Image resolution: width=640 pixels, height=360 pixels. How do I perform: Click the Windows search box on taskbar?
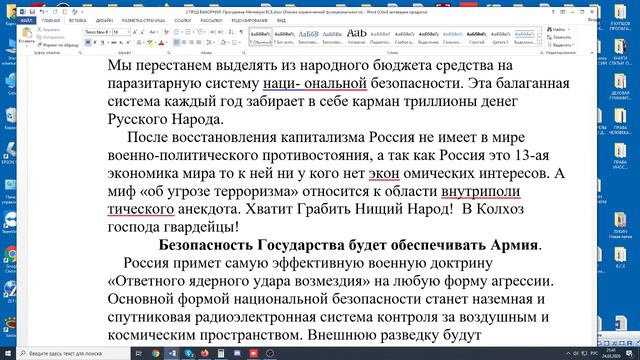73,353
